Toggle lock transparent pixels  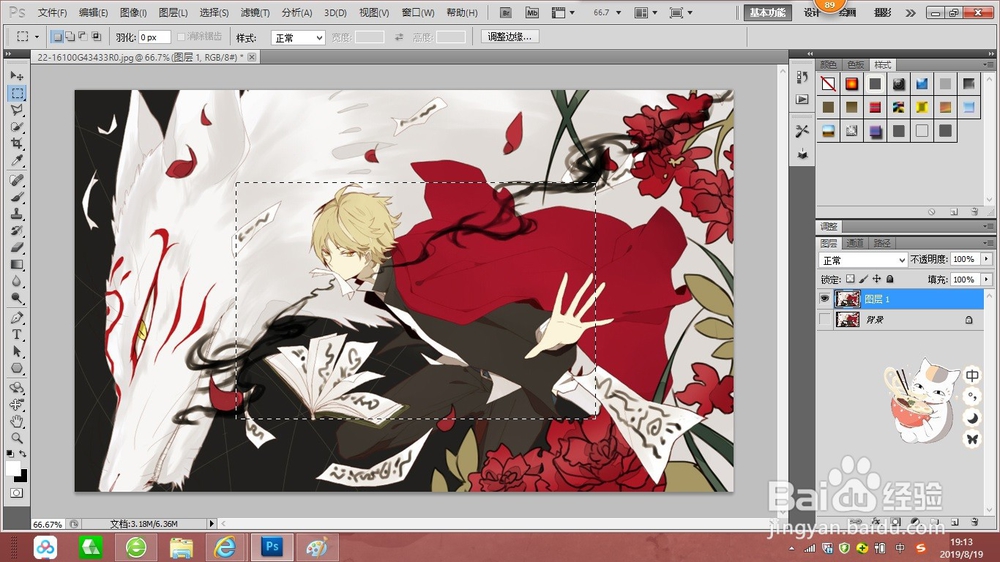point(850,279)
